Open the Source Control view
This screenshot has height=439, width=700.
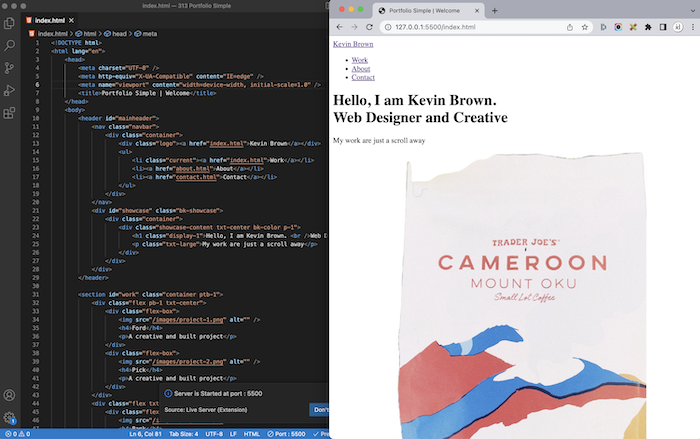[x=9, y=68]
